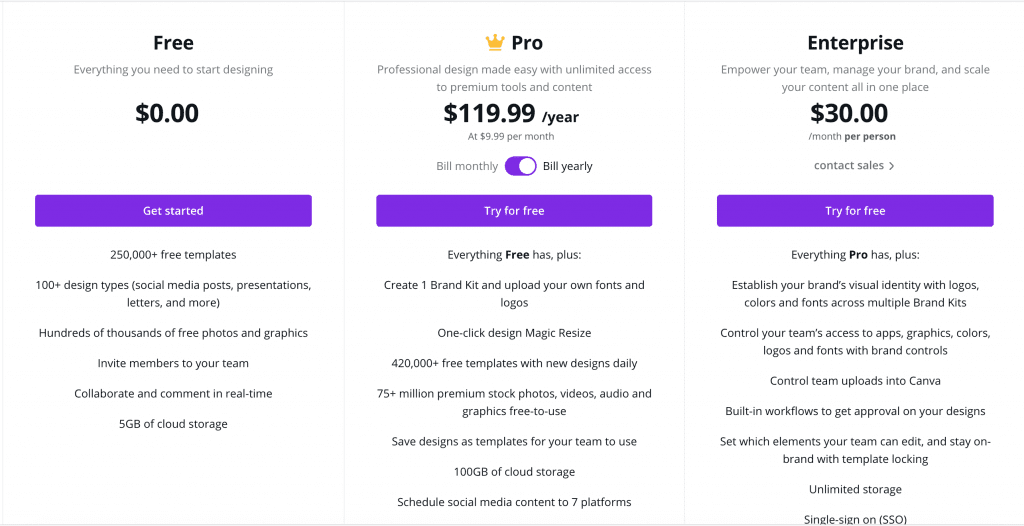The image size is (1024, 526).
Task: Toggle the Bill monthly/yearly switch
Action: click(520, 166)
